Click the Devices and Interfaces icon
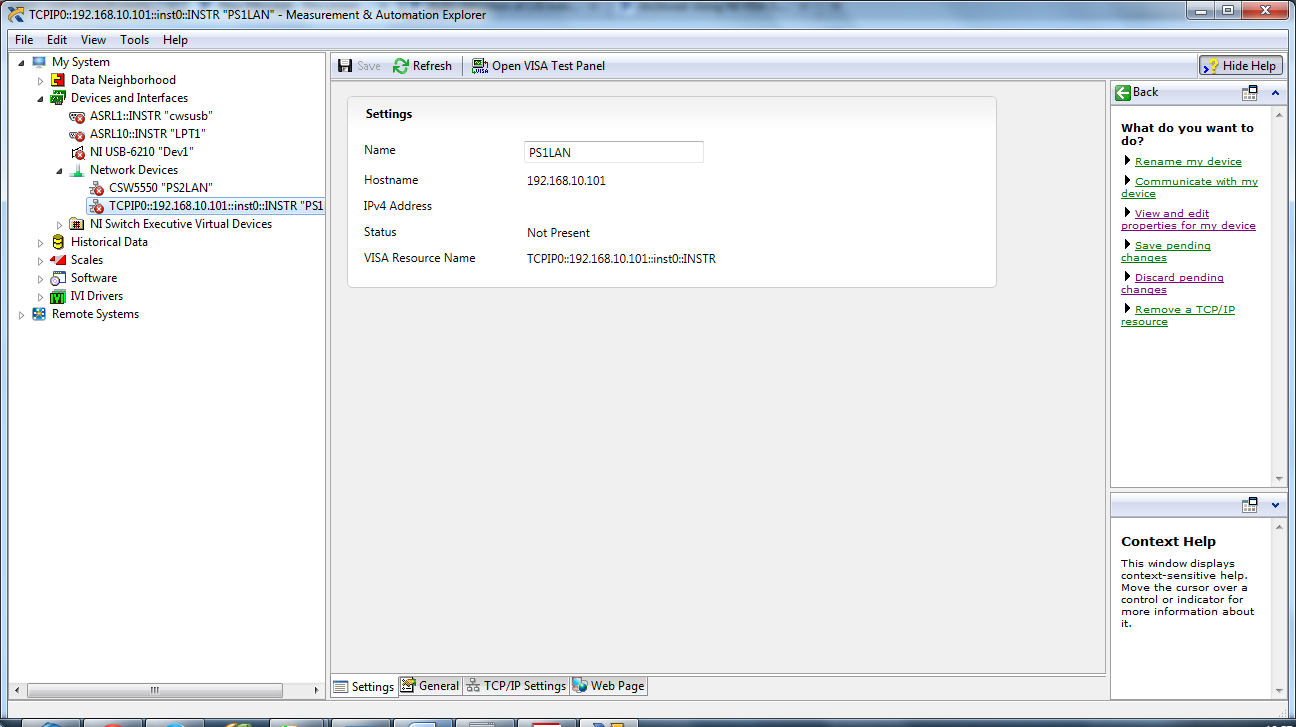 tap(58, 98)
